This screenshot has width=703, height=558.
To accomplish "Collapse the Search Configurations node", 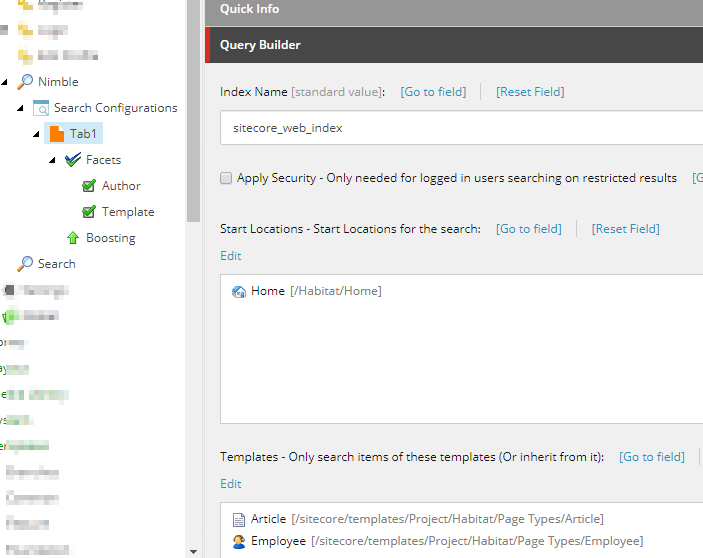I will (20, 108).
